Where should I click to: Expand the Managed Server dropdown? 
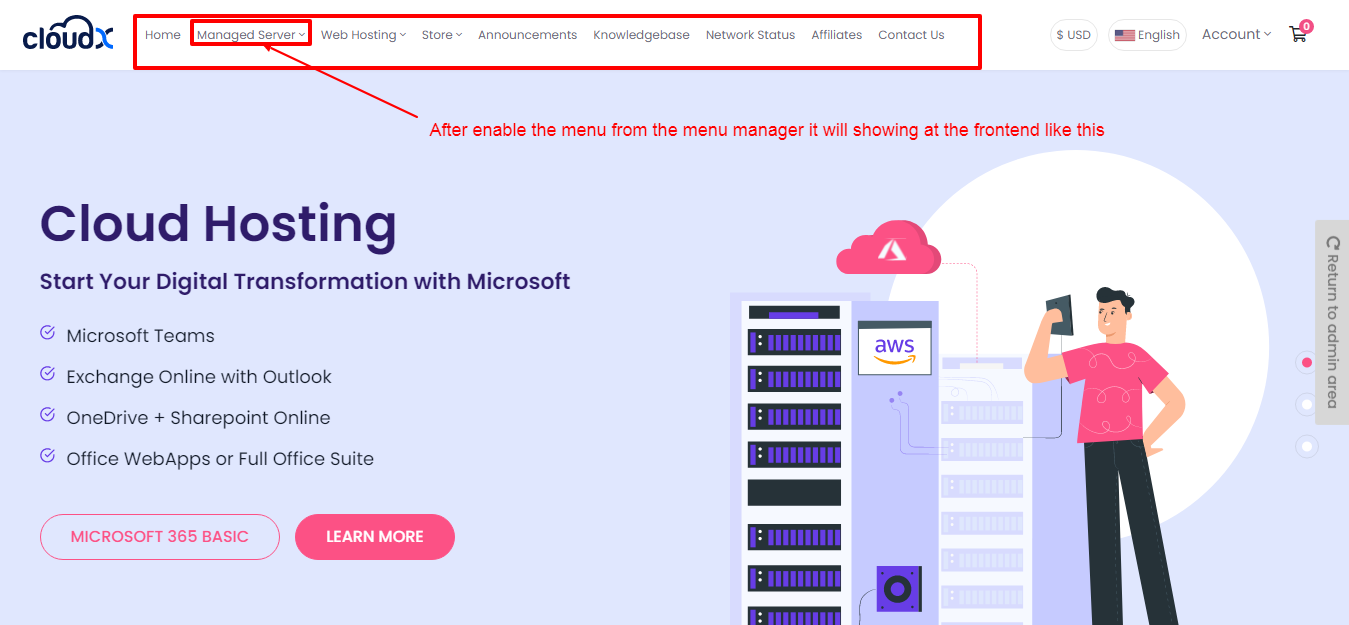[x=250, y=35]
